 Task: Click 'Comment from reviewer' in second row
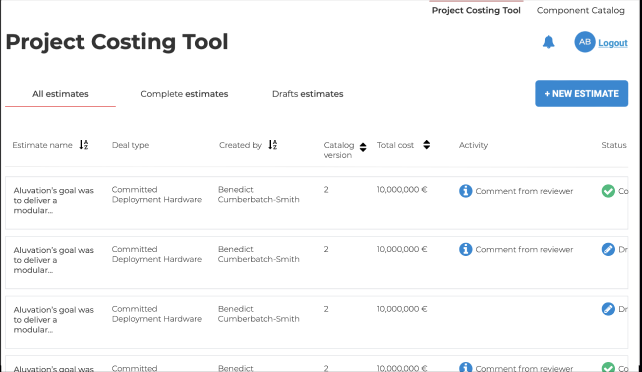(524, 250)
